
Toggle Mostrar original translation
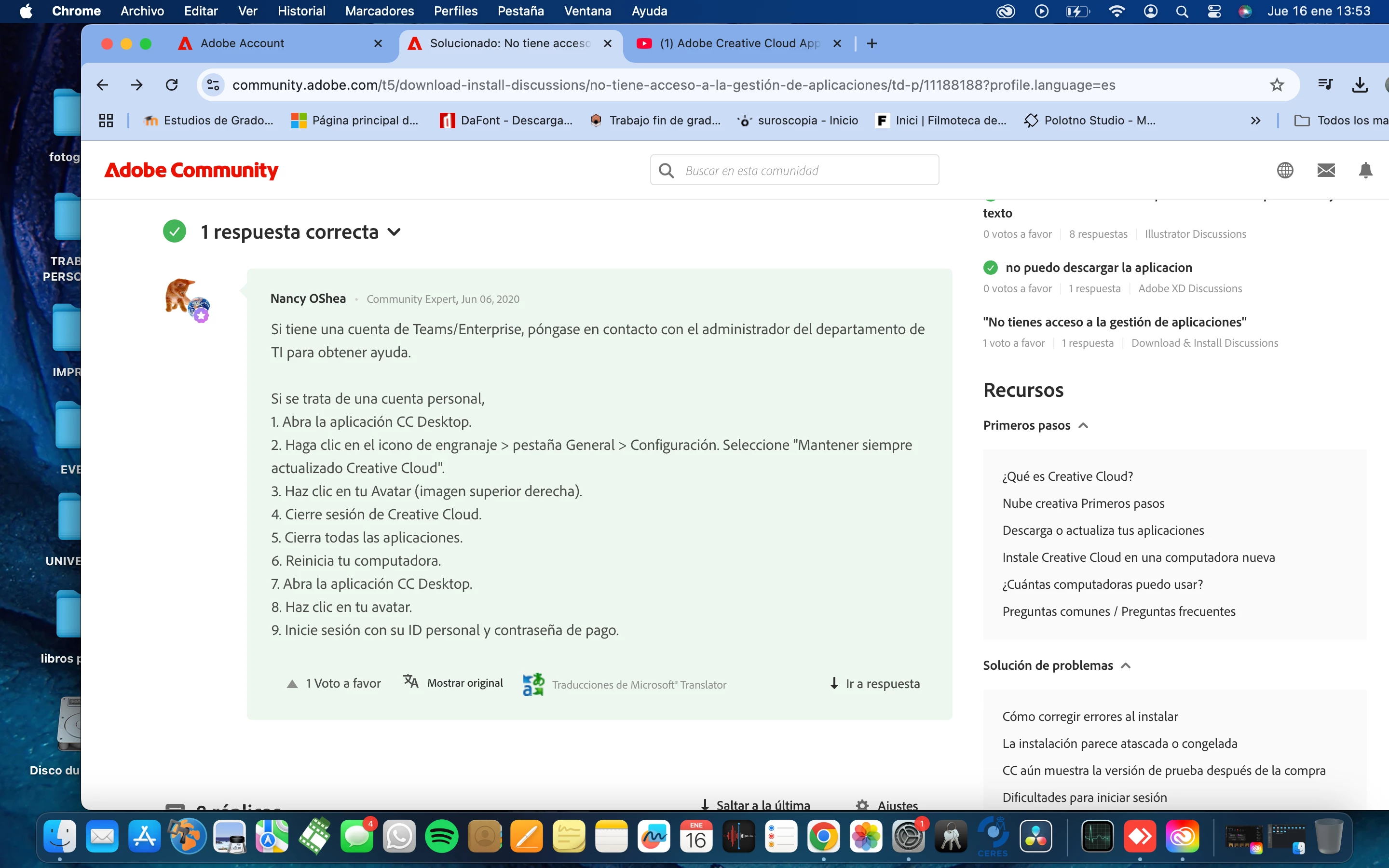(464, 683)
